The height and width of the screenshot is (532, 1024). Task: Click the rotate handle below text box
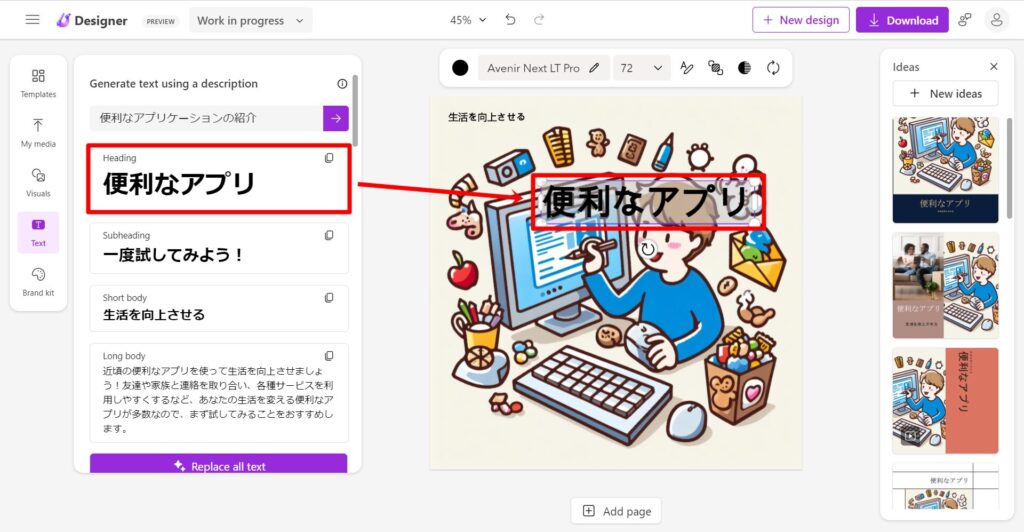pyautogui.click(x=648, y=249)
